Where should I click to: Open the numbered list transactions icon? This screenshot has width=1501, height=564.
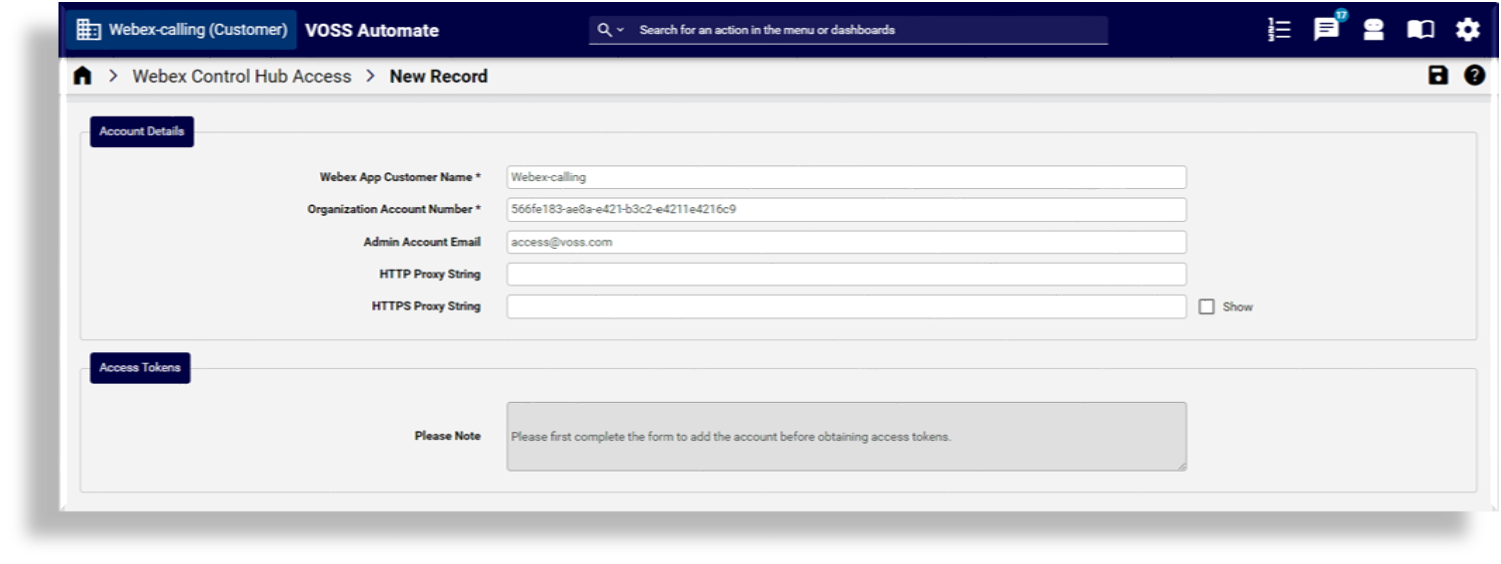(1279, 30)
